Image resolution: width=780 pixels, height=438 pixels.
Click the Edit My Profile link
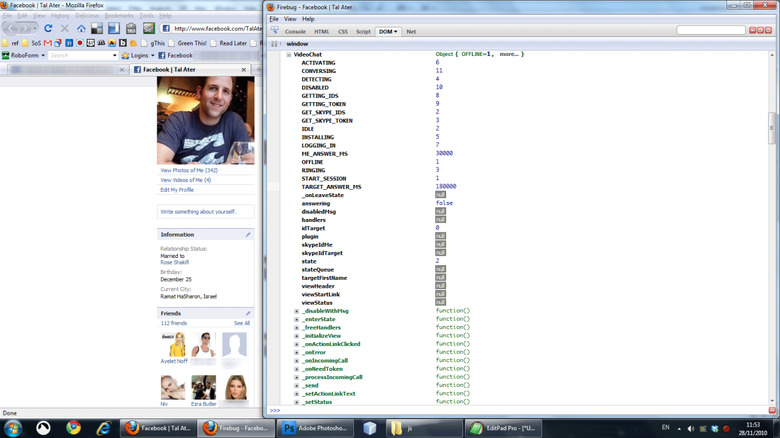pos(177,189)
